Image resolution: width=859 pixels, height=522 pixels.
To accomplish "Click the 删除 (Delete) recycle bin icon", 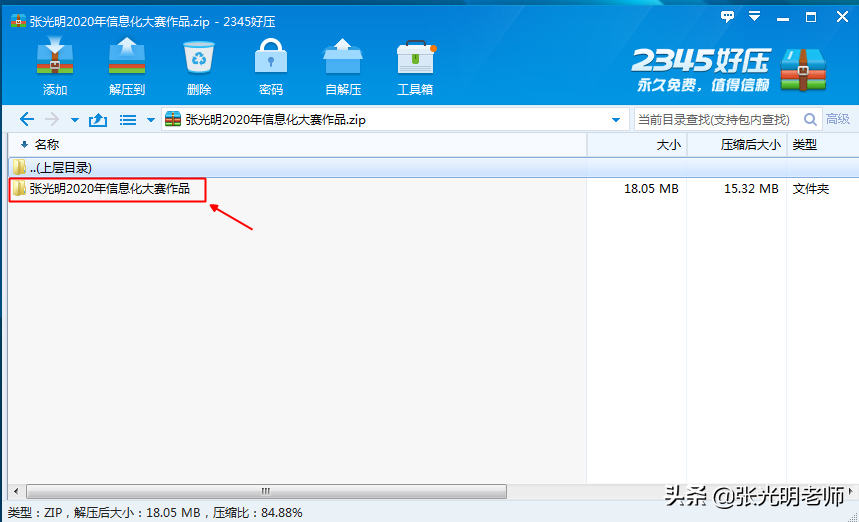I will click(198, 57).
